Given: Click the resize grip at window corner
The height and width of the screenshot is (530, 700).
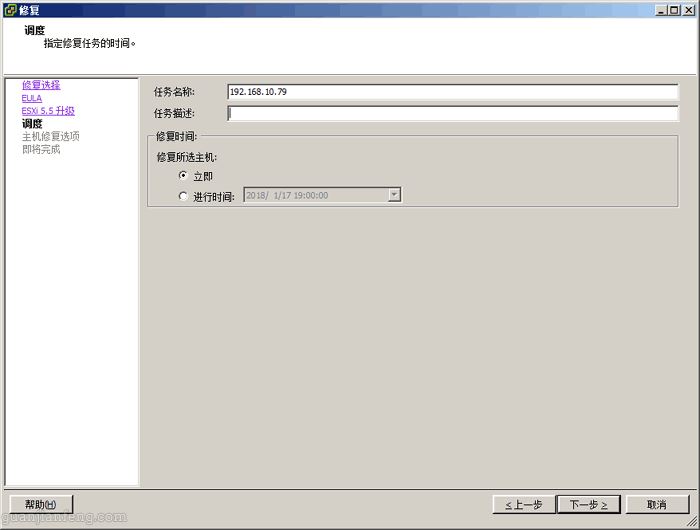Looking at the screenshot, I should 692,522.
